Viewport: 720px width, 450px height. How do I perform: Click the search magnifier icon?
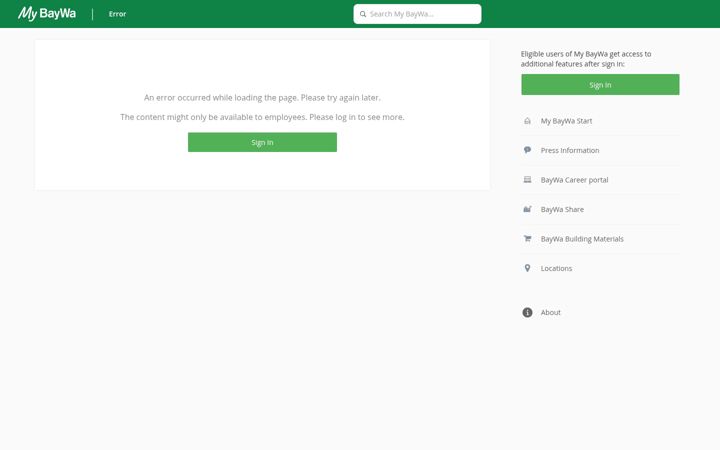[363, 14]
